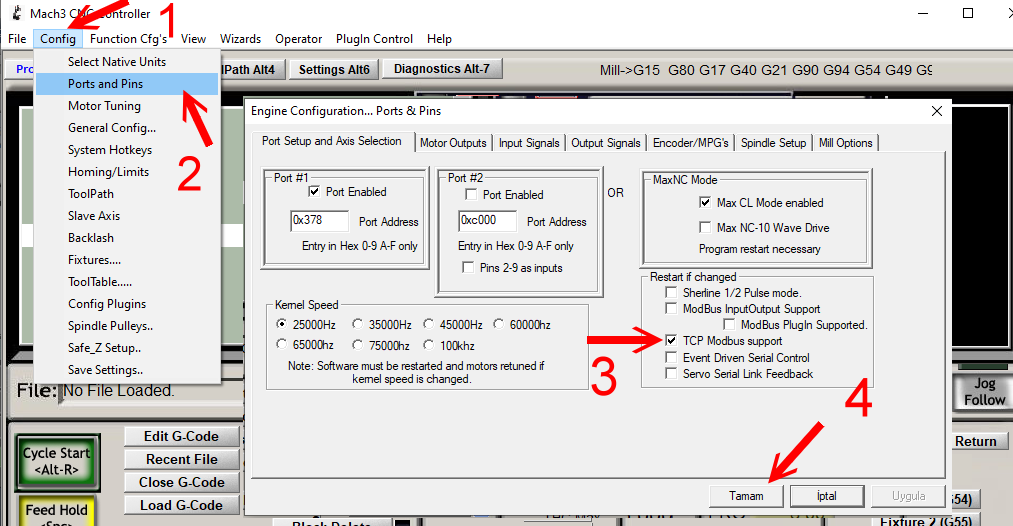Select 45000Hz kernel speed
The height and width of the screenshot is (526, 1013).
tap(428, 324)
